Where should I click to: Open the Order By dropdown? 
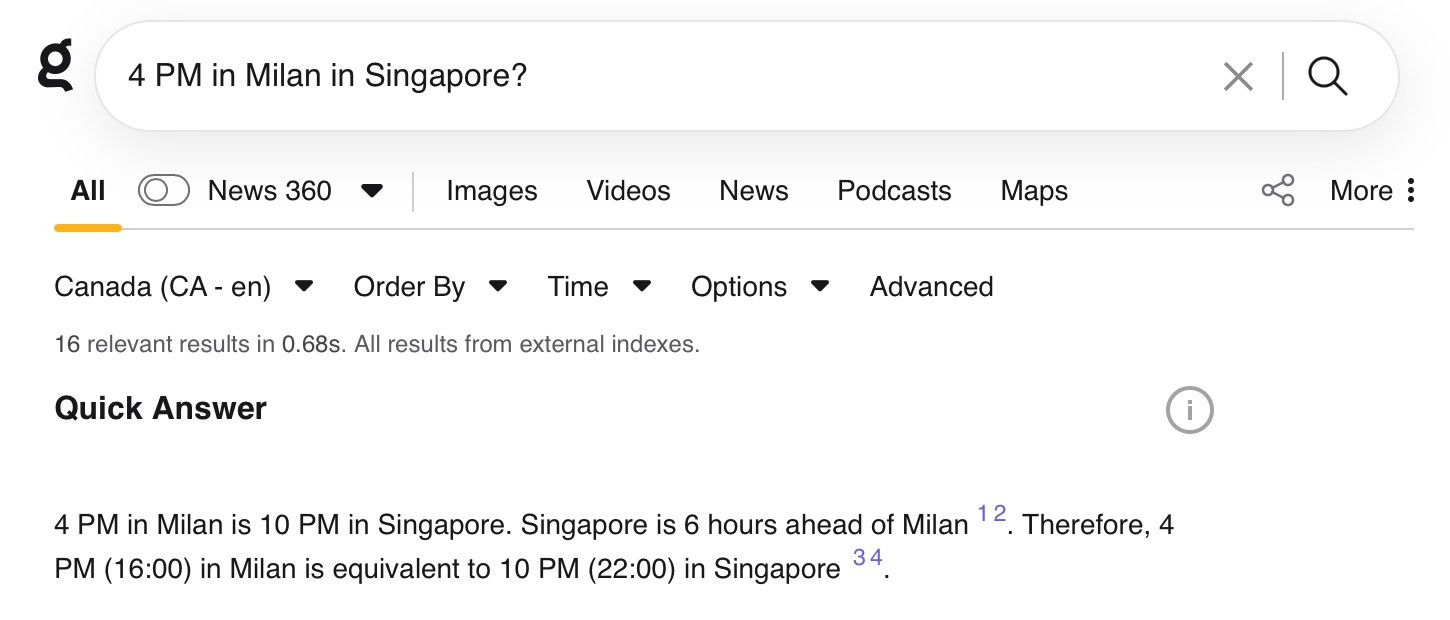click(430, 287)
